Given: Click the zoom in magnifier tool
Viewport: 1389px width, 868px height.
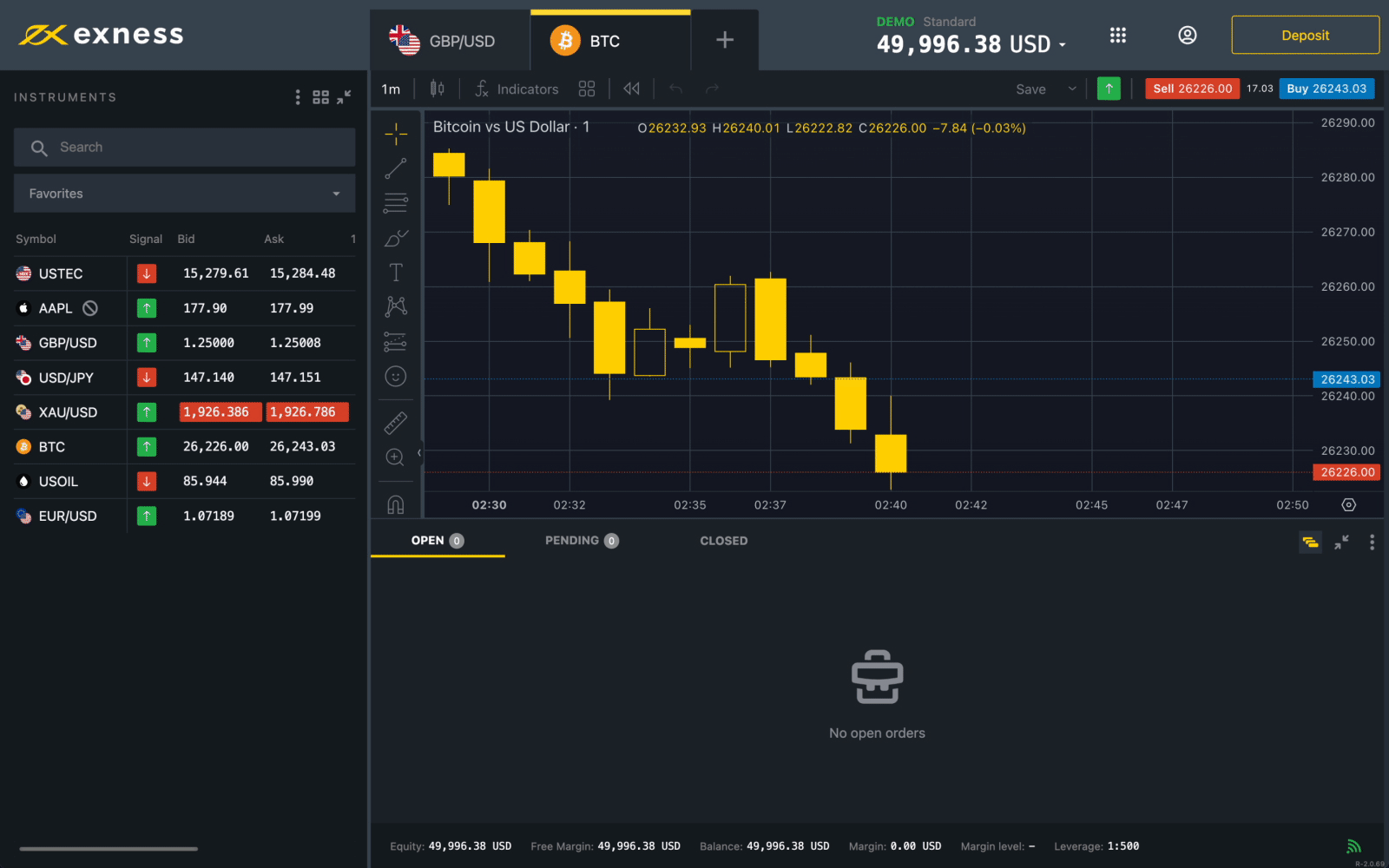Looking at the screenshot, I should tap(396, 457).
